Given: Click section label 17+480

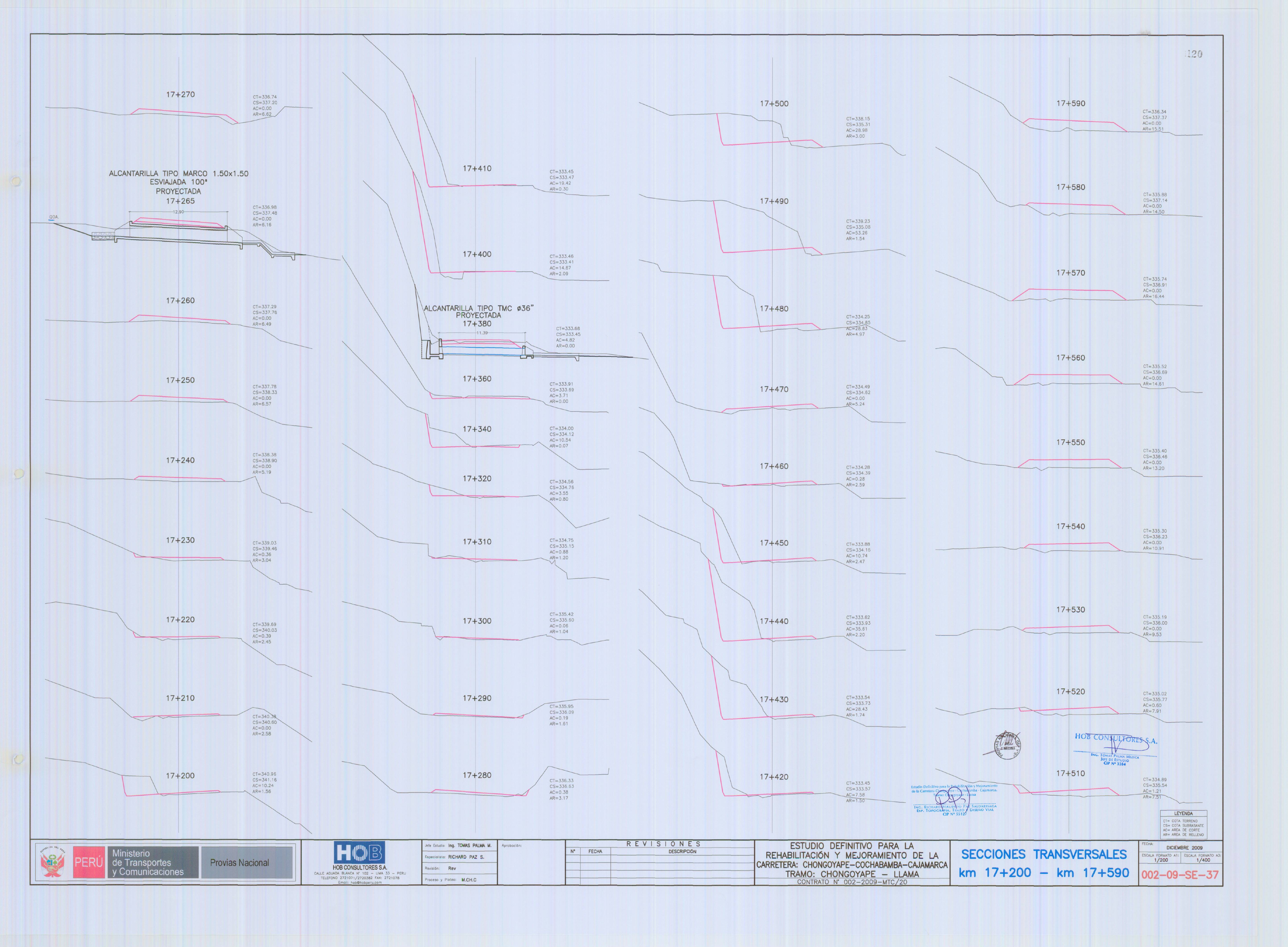Looking at the screenshot, I should point(774,309).
